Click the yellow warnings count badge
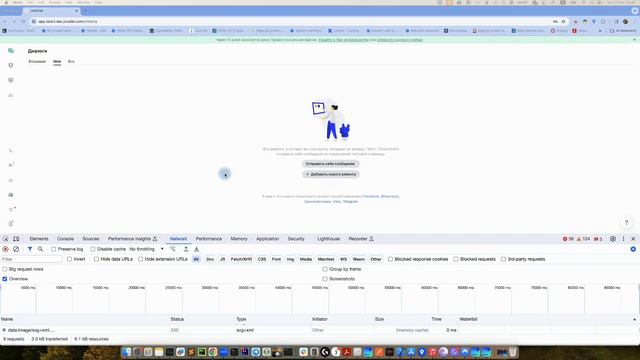Image resolution: width=640 pixels, height=360 pixels. 583,239
